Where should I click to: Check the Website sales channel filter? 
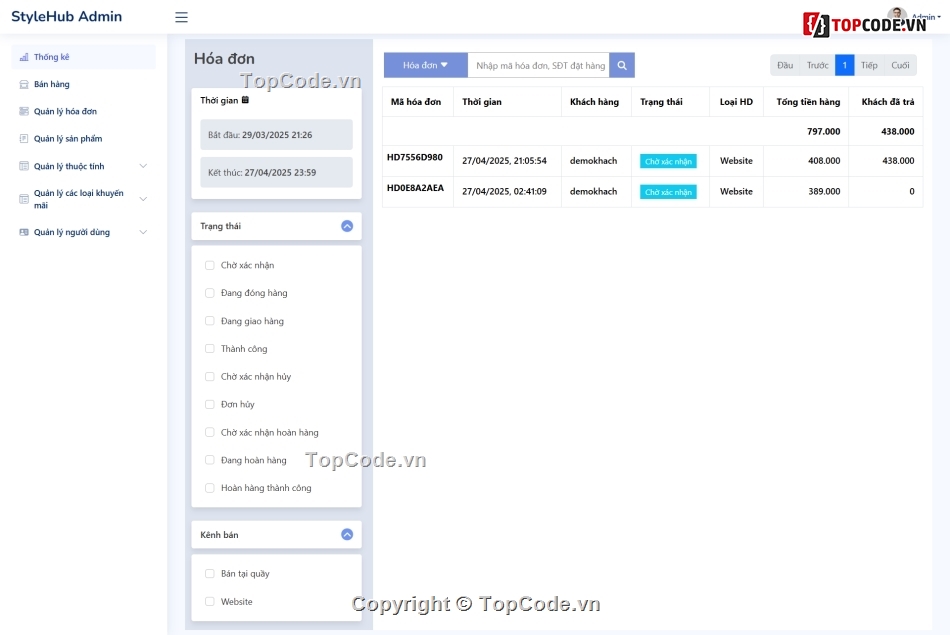click(x=209, y=602)
